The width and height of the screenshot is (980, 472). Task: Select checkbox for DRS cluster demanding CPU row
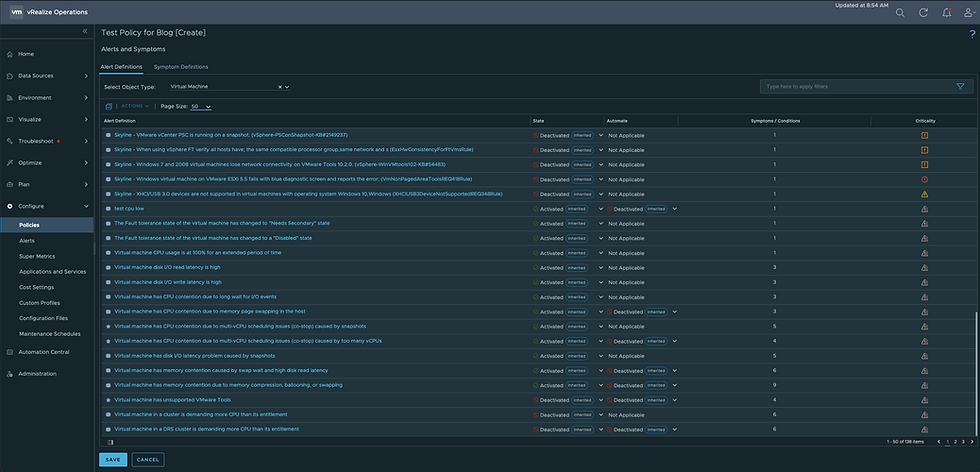(108, 429)
